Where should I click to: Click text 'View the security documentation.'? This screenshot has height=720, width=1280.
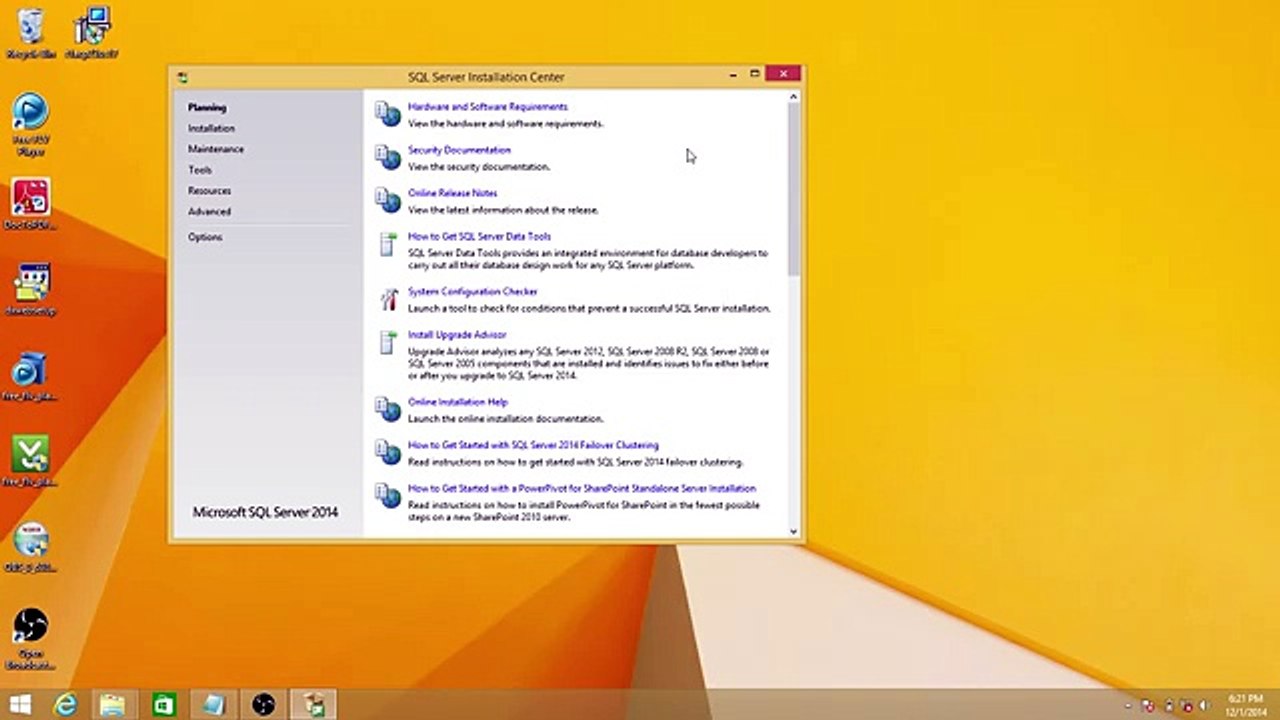pyautogui.click(x=479, y=167)
